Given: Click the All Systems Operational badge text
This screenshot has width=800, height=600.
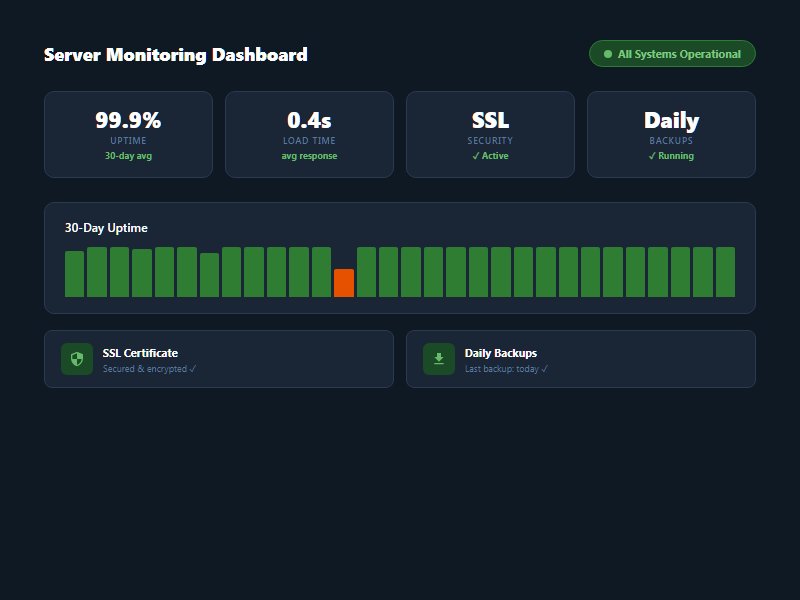Looking at the screenshot, I should 679,54.
